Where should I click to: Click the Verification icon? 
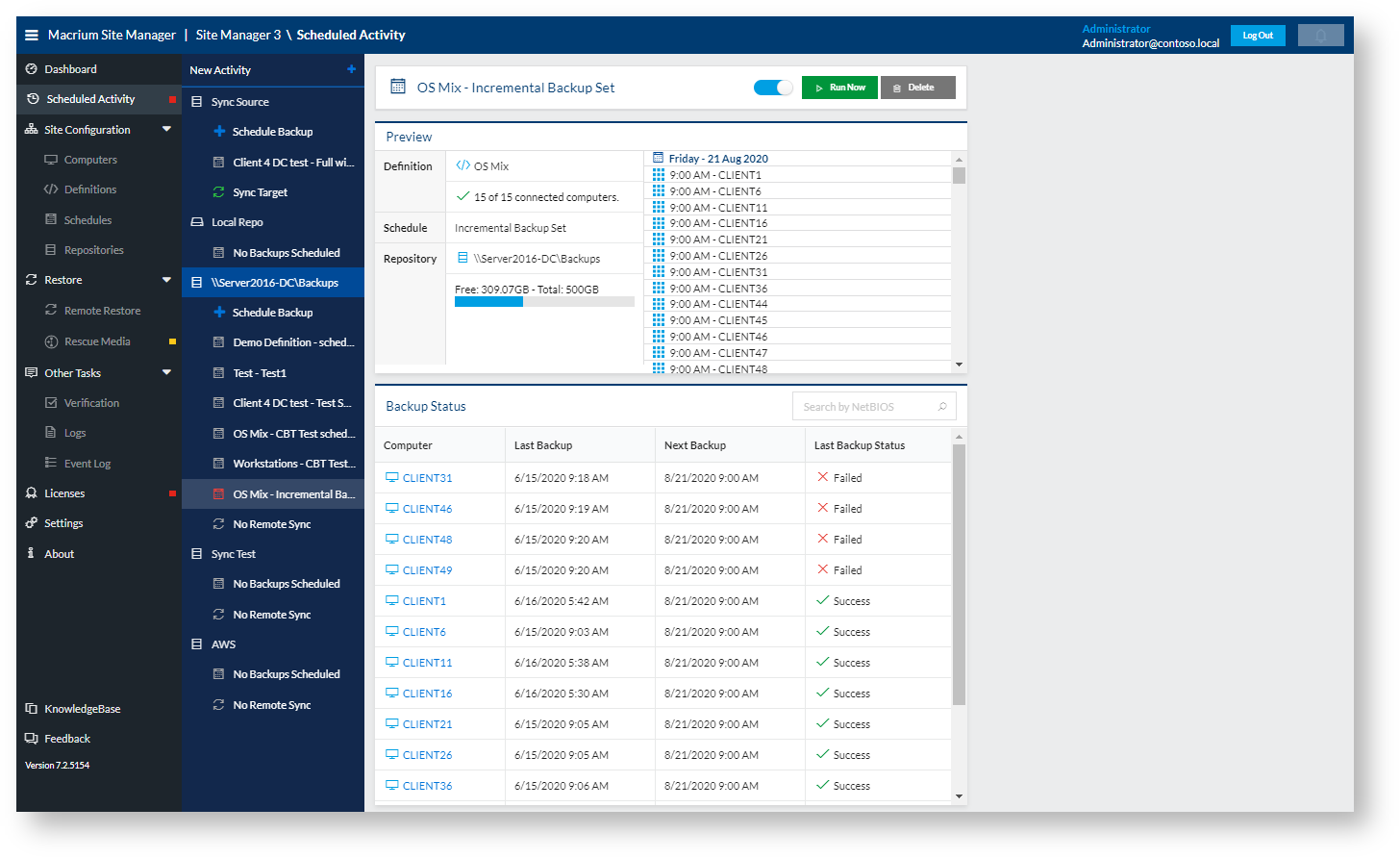[x=51, y=403]
